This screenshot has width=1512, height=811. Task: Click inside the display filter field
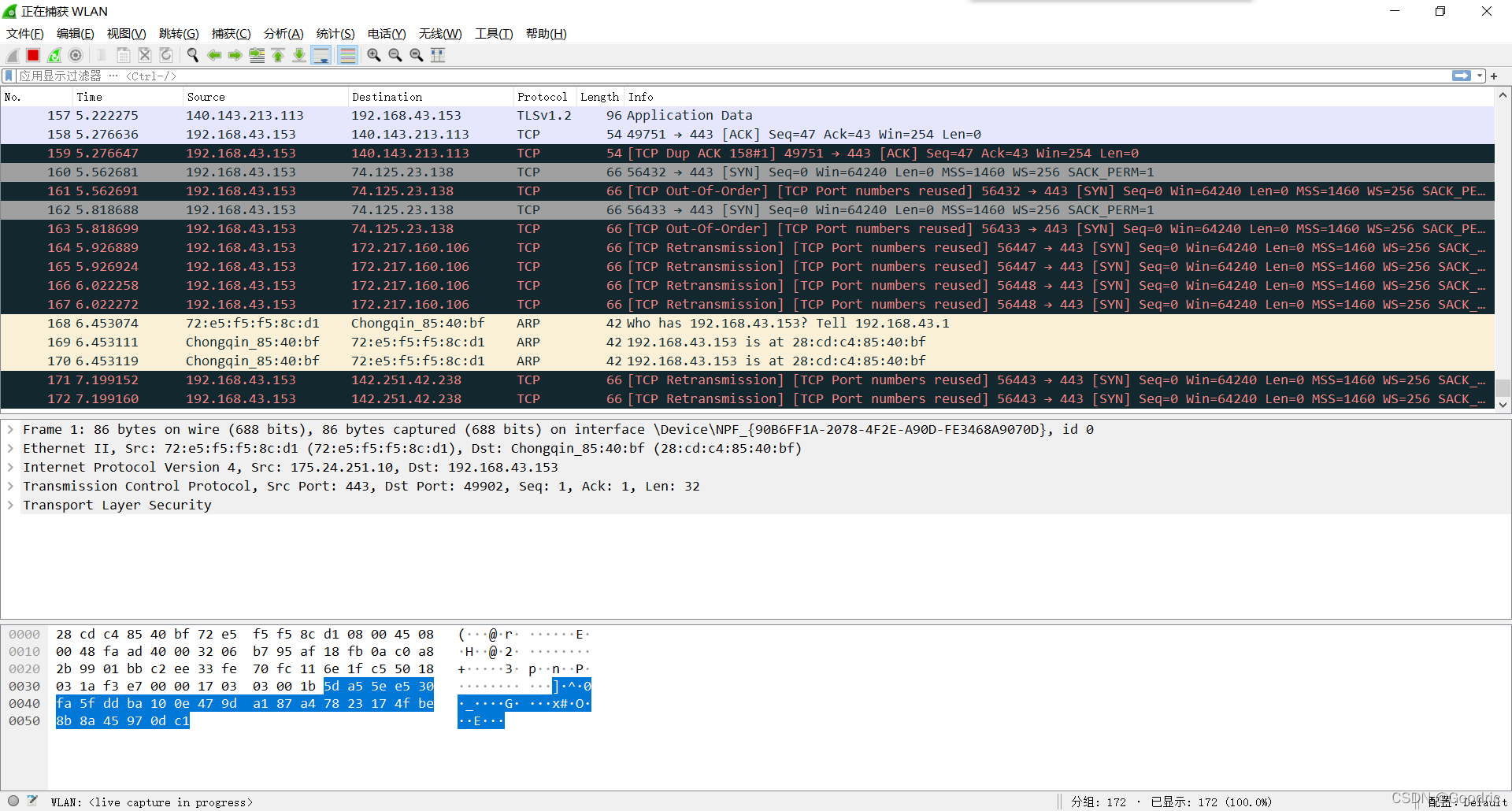pyautogui.click(x=732, y=76)
